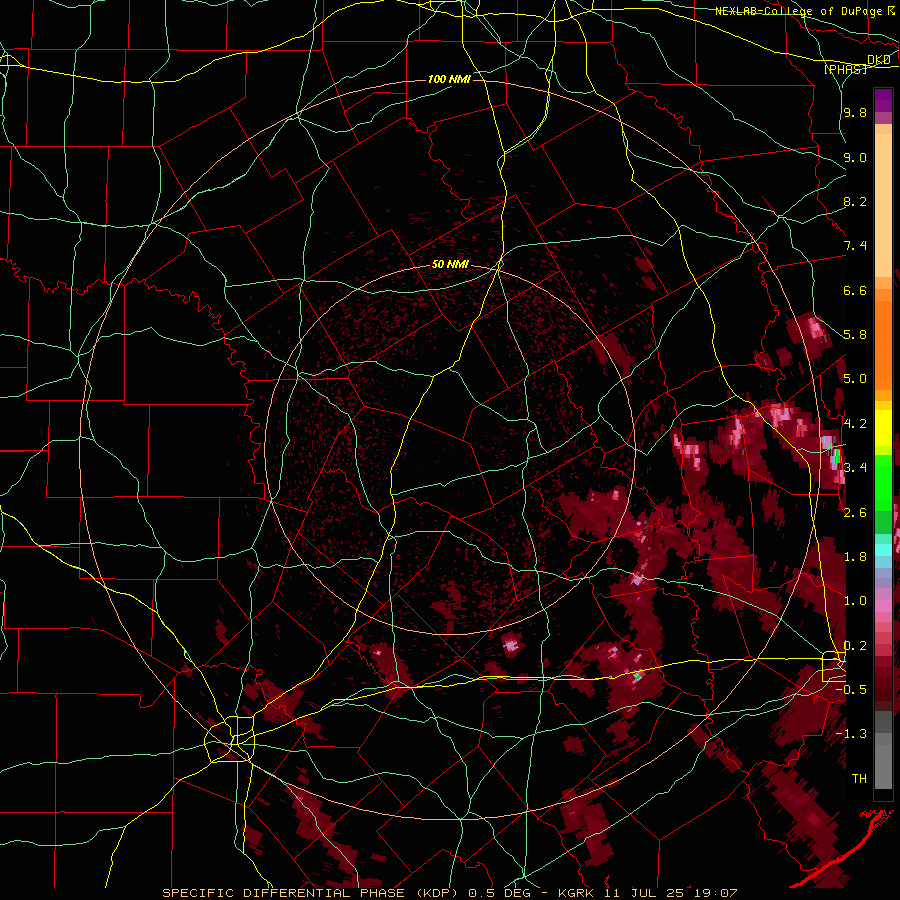The image size is (900, 900).
Task: Pick the peach segment of the color bar
Action: pyautogui.click(x=883, y=207)
